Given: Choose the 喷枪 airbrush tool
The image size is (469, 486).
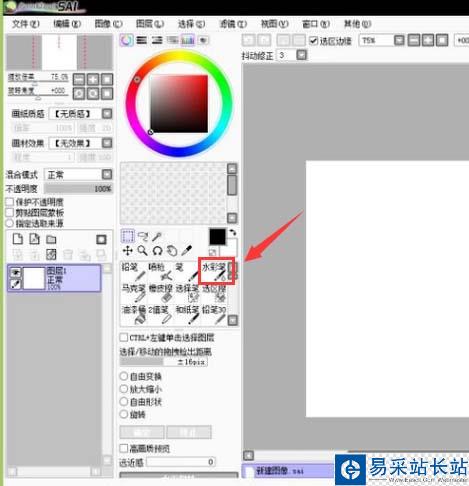Looking at the screenshot, I should tap(161, 271).
